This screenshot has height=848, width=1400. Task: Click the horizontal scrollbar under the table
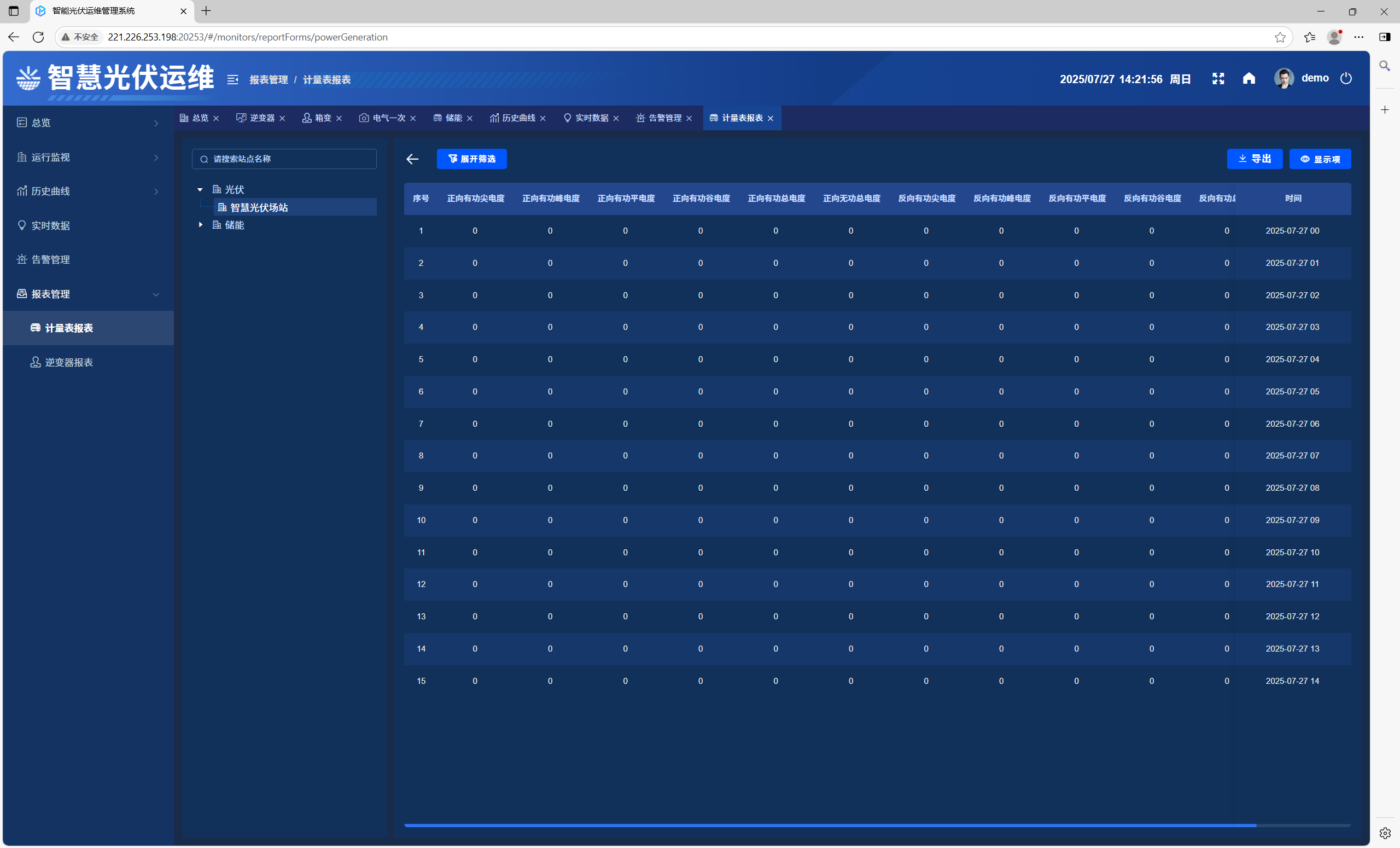(830, 825)
